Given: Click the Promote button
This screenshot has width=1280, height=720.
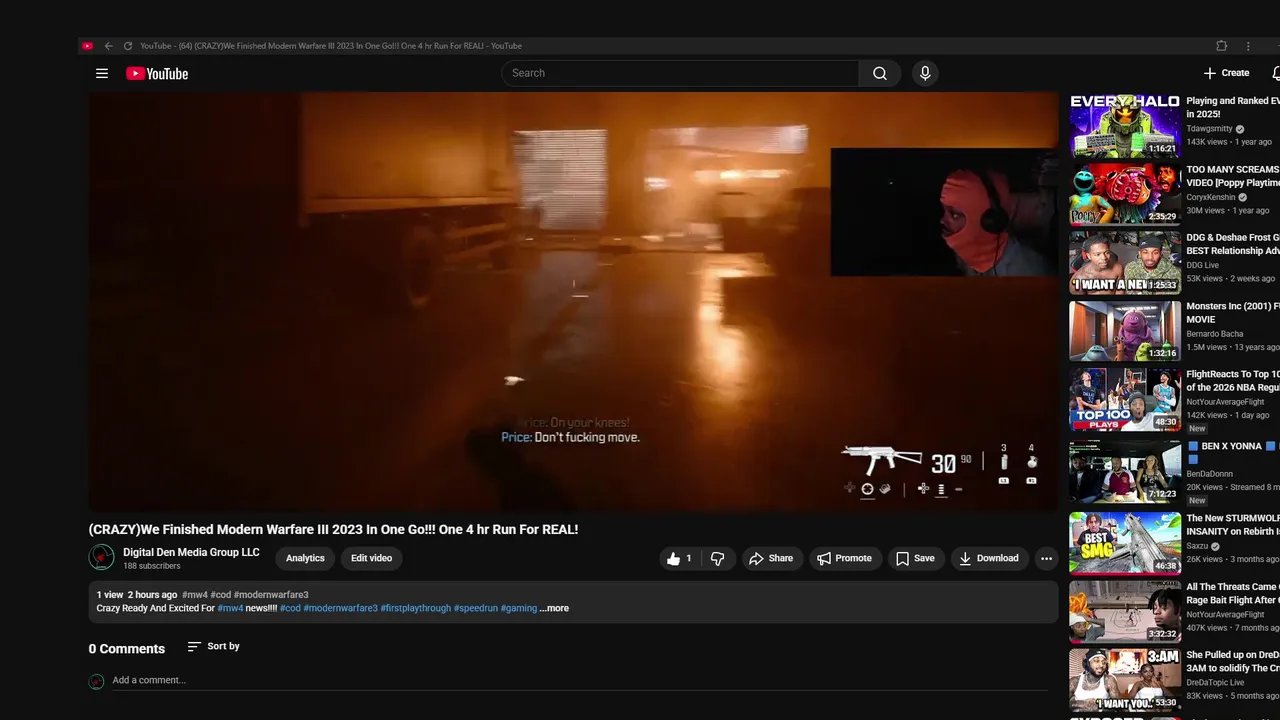Looking at the screenshot, I should (x=844, y=559).
